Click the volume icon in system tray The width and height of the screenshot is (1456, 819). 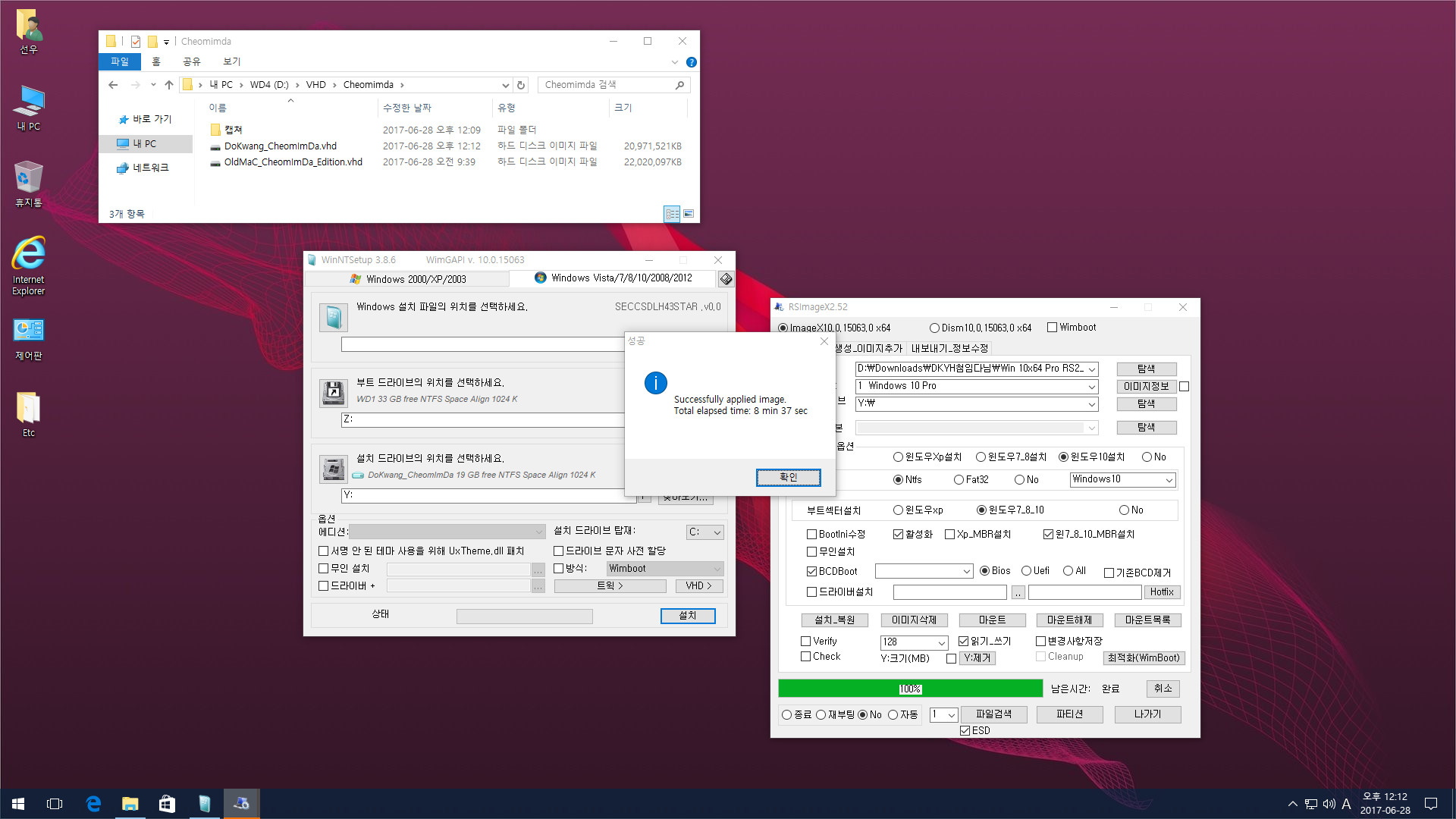1329,804
